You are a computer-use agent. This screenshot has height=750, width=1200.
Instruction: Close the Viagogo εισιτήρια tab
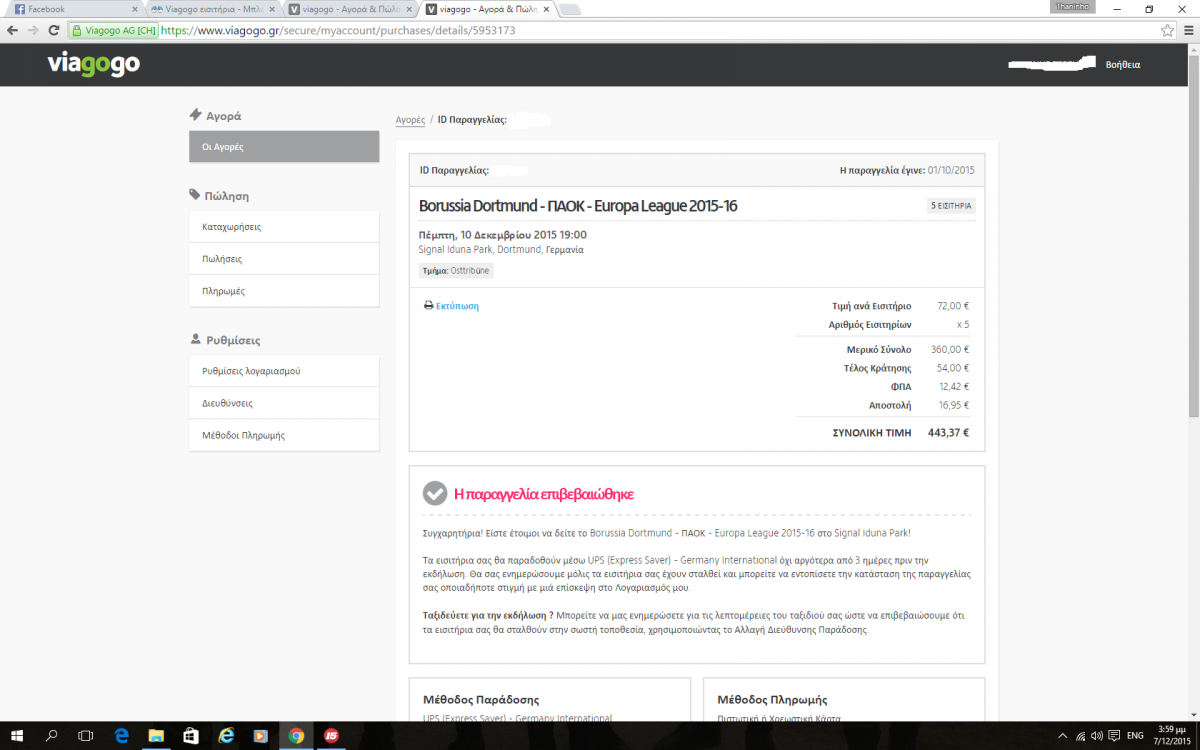[x=273, y=9]
